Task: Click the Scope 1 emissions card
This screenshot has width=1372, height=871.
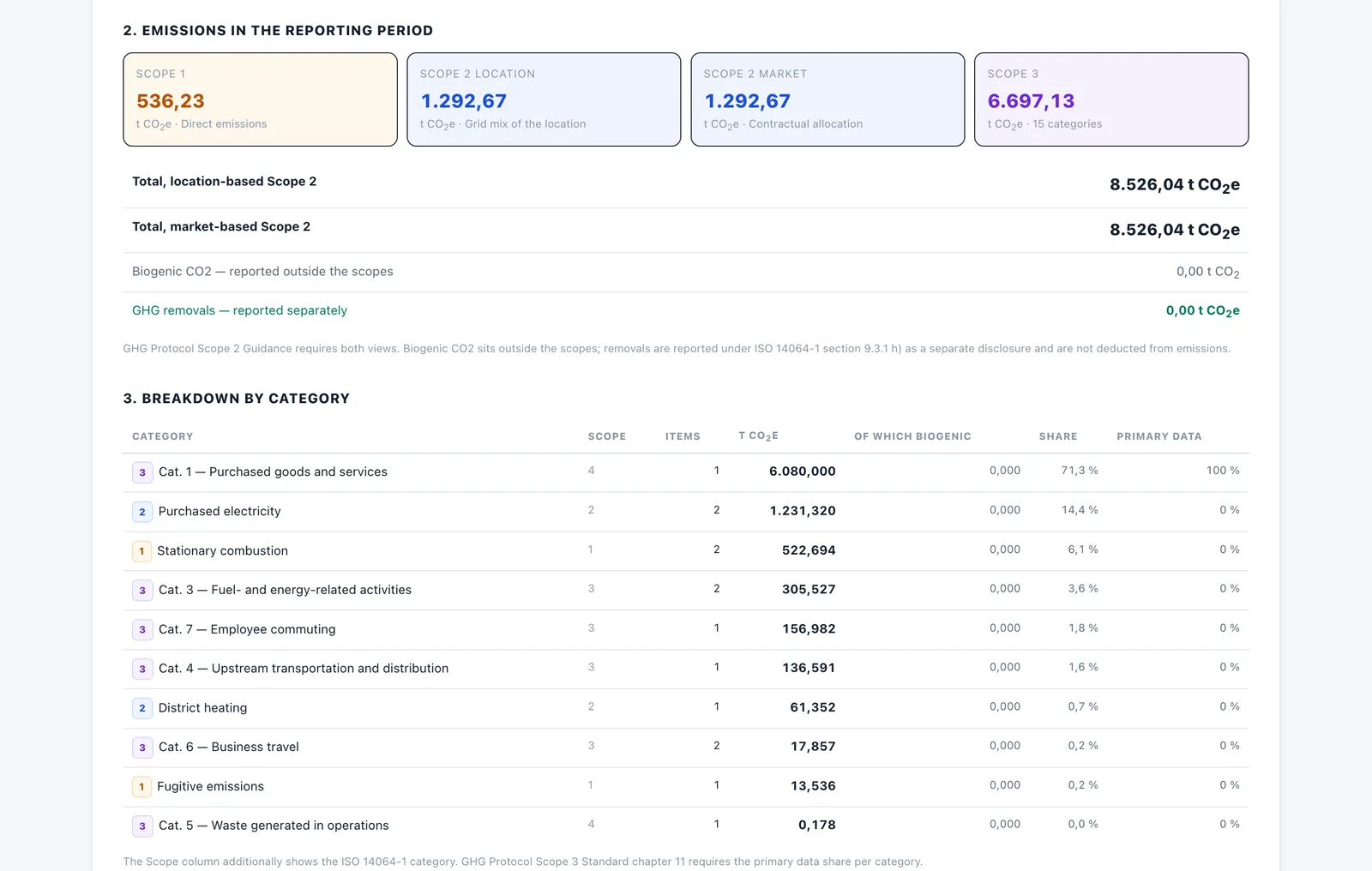Action: (260, 99)
